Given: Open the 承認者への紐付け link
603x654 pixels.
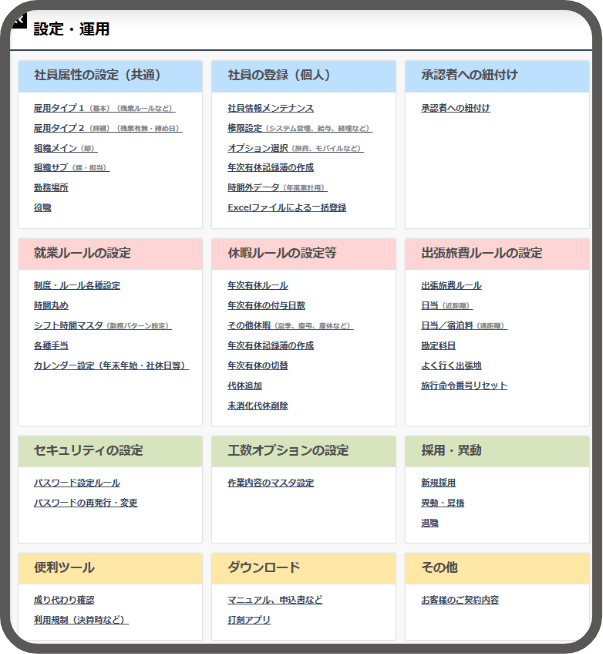Looking at the screenshot, I should (x=455, y=108).
